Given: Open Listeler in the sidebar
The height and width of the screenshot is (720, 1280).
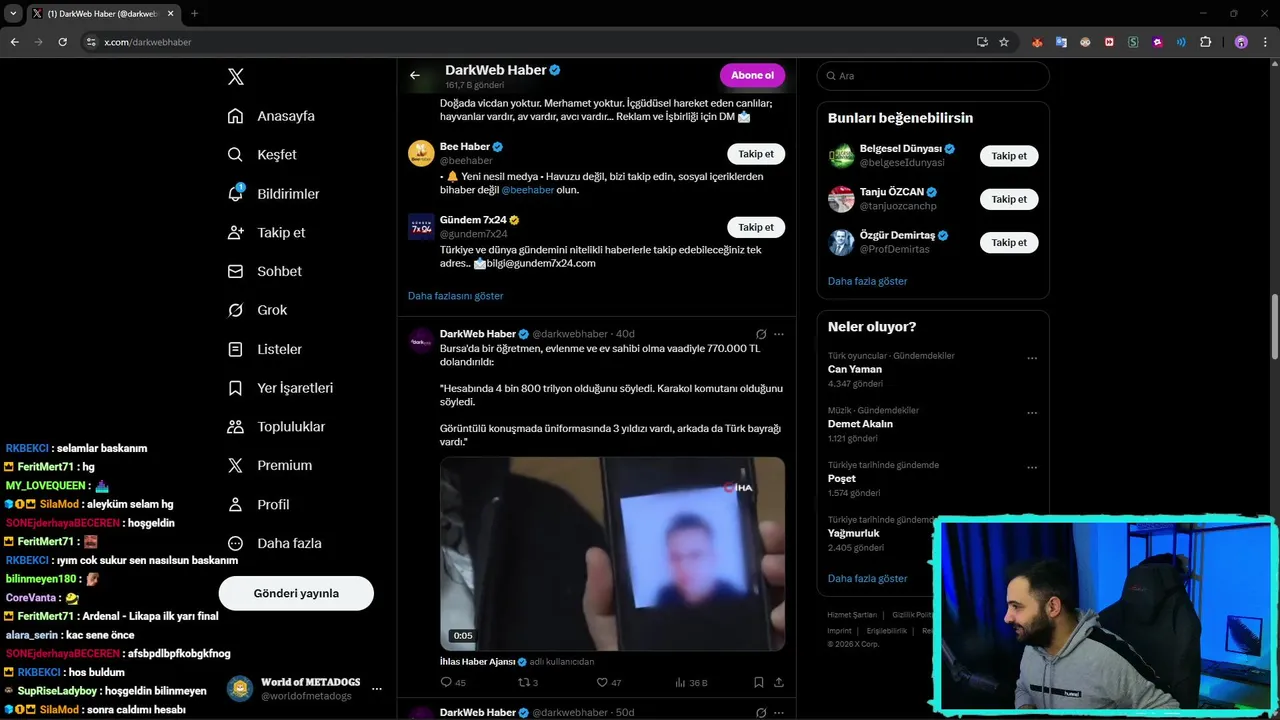Looking at the screenshot, I should (264, 349).
